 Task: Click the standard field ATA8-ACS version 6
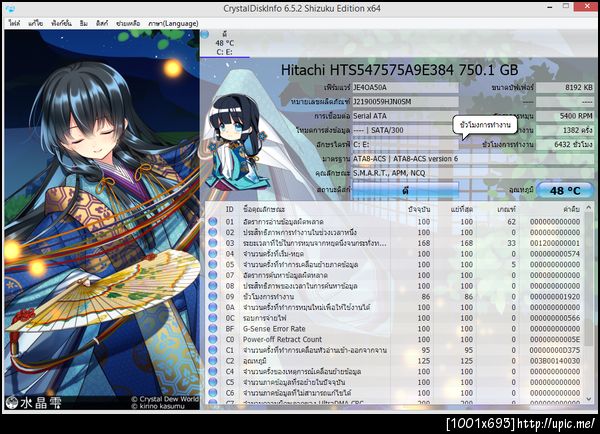coord(473,158)
